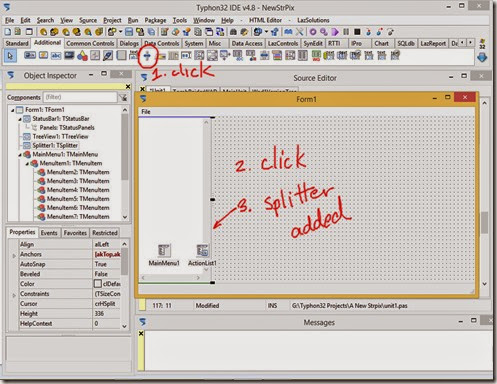Switch to the Standard palette tab

[17, 43]
